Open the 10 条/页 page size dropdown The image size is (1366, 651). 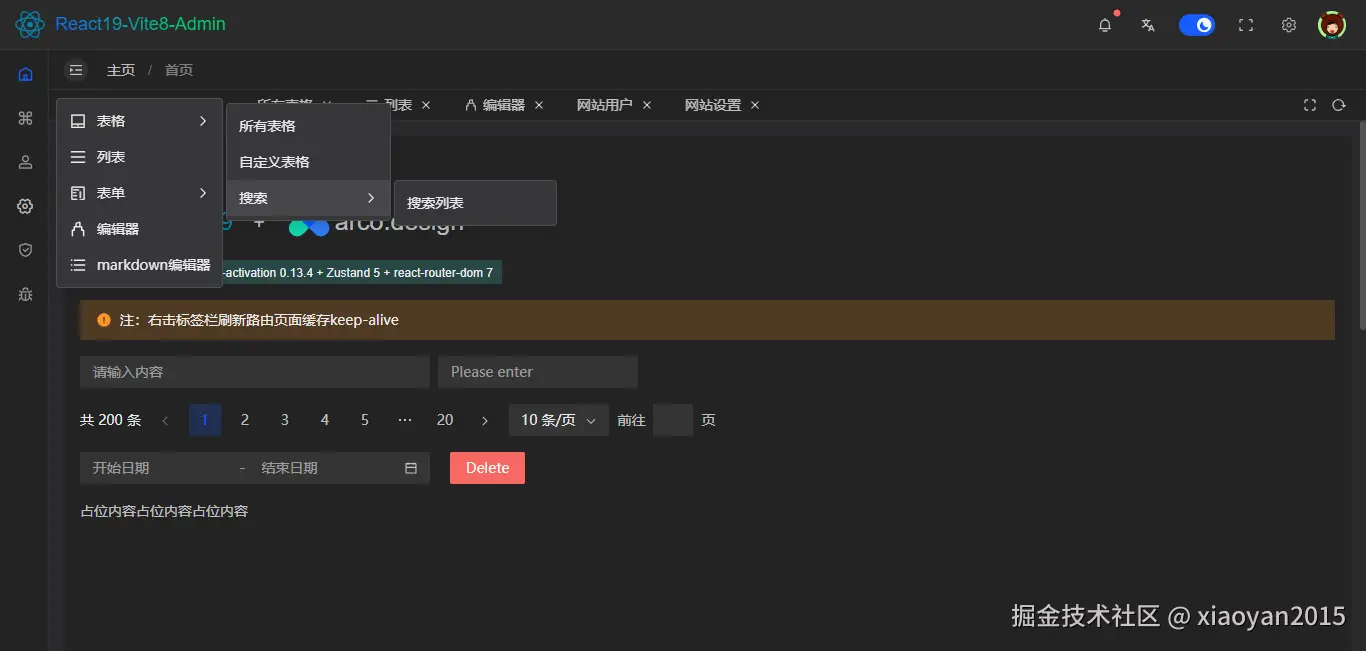pos(559,420)
